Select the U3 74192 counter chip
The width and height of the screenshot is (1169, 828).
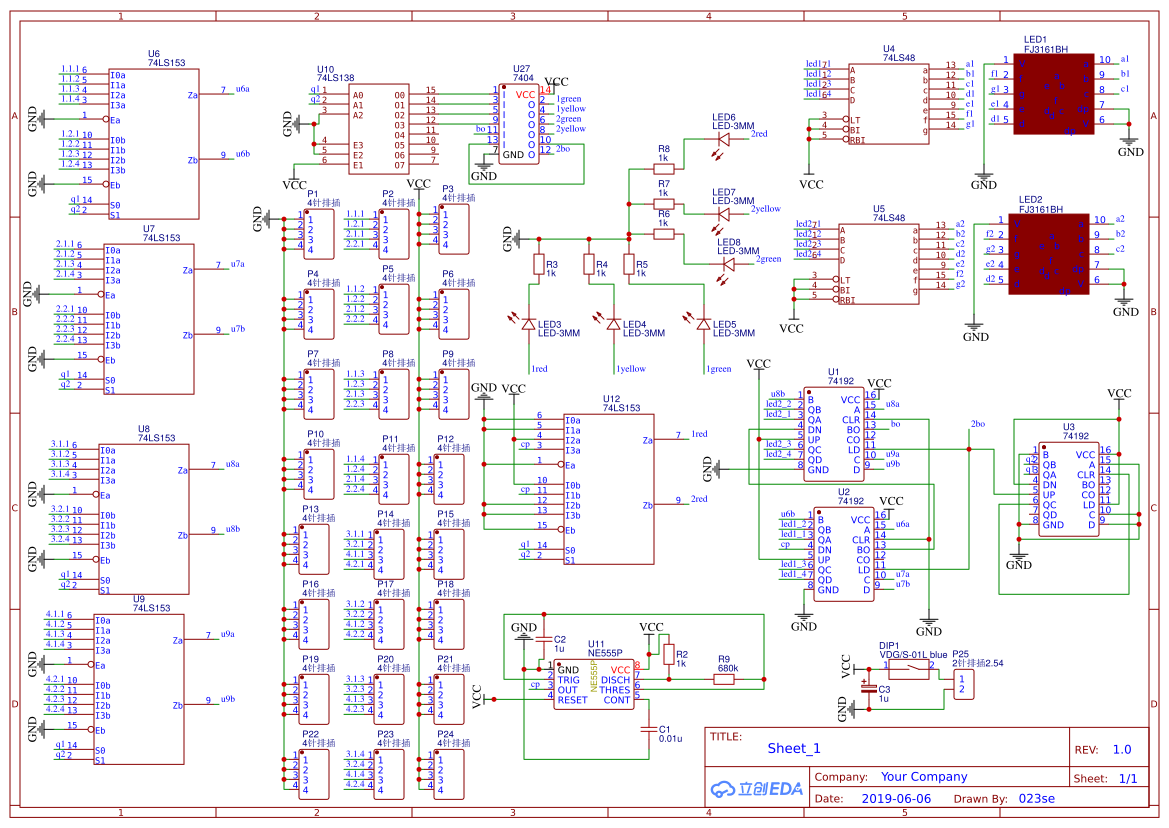pyautogui.click(x=1068, y=489)
